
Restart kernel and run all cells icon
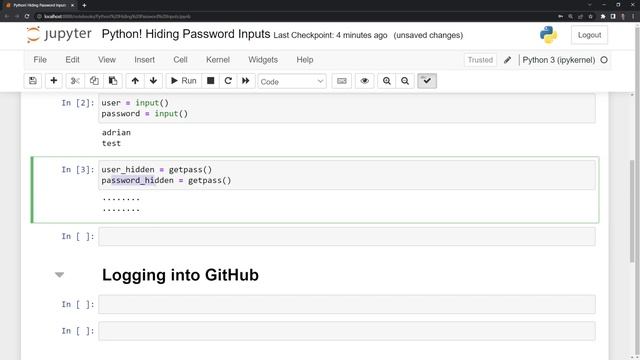(246, 81)
